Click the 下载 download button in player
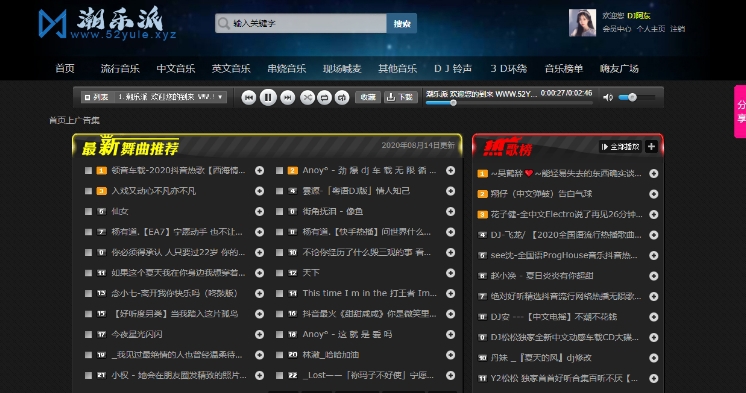Screen dimensions: 746x393 tap(400, 98)
